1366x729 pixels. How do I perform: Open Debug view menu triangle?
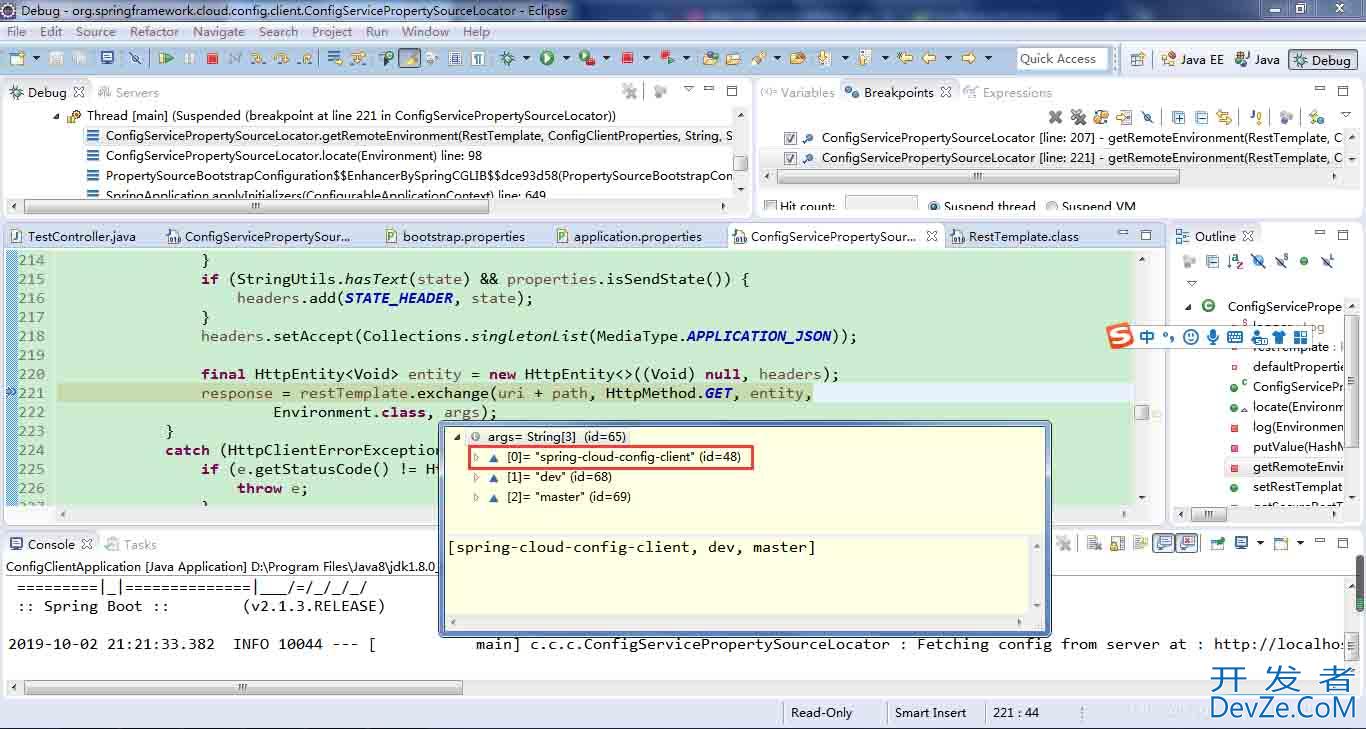[689, 89]
